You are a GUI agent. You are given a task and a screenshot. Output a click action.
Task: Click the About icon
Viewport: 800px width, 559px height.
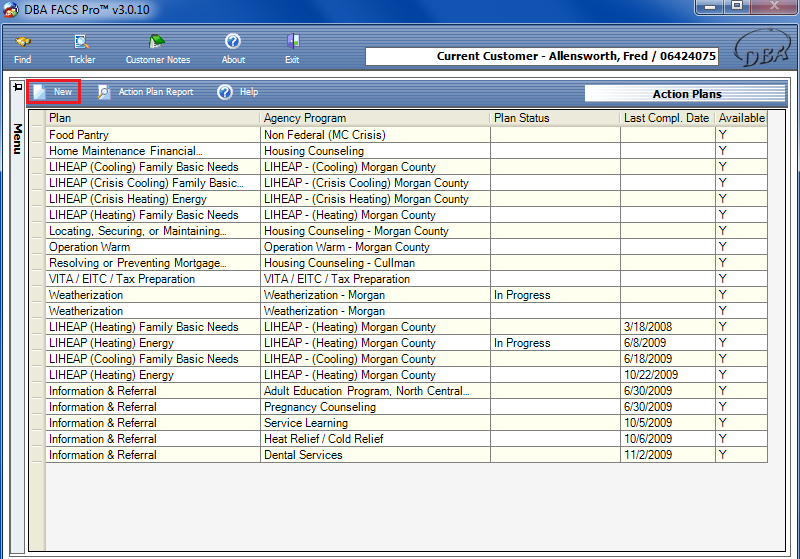(x=233, y=47)
